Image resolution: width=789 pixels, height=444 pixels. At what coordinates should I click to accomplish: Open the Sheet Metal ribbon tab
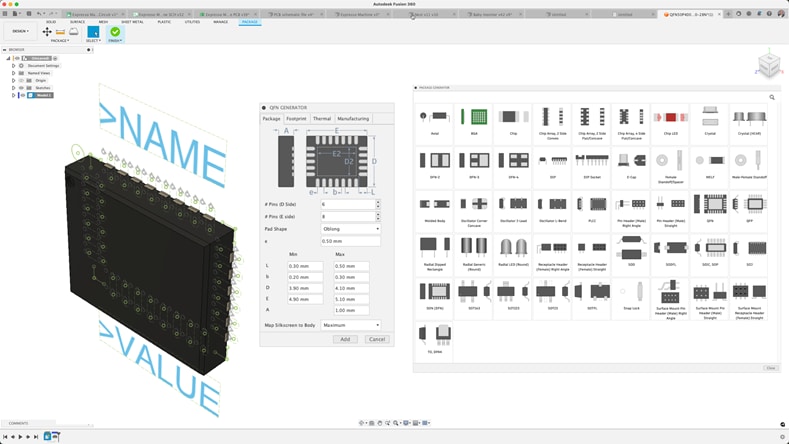tap(132, 22)
